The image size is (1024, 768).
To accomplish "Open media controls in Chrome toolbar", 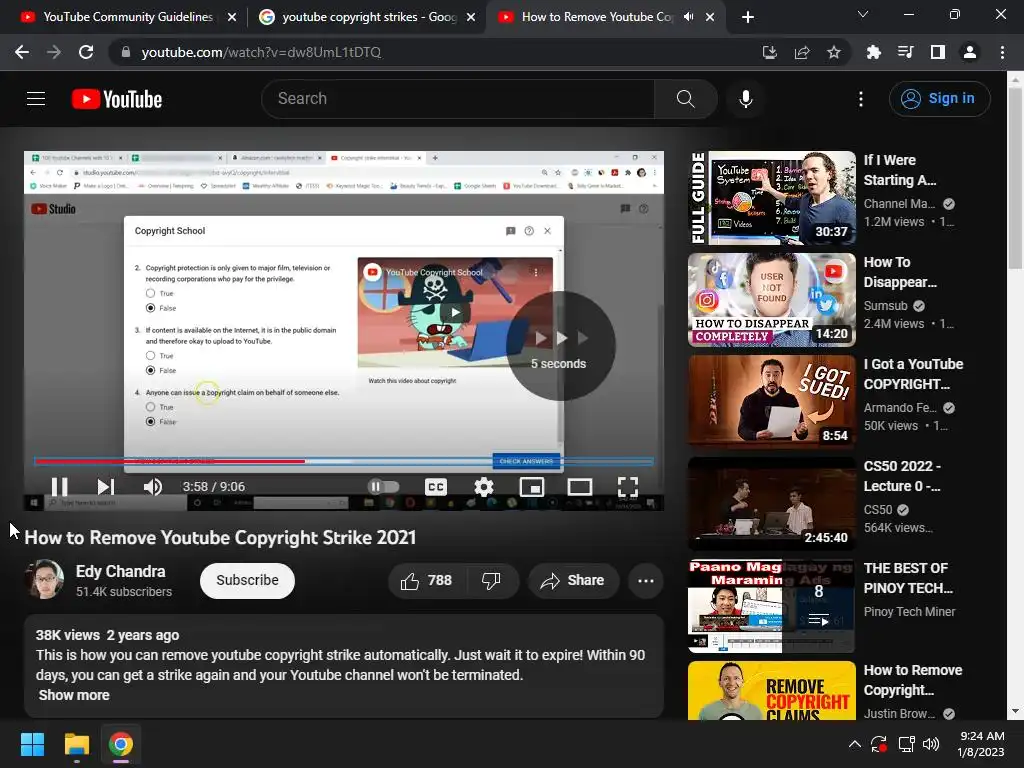I will [905, 52].
